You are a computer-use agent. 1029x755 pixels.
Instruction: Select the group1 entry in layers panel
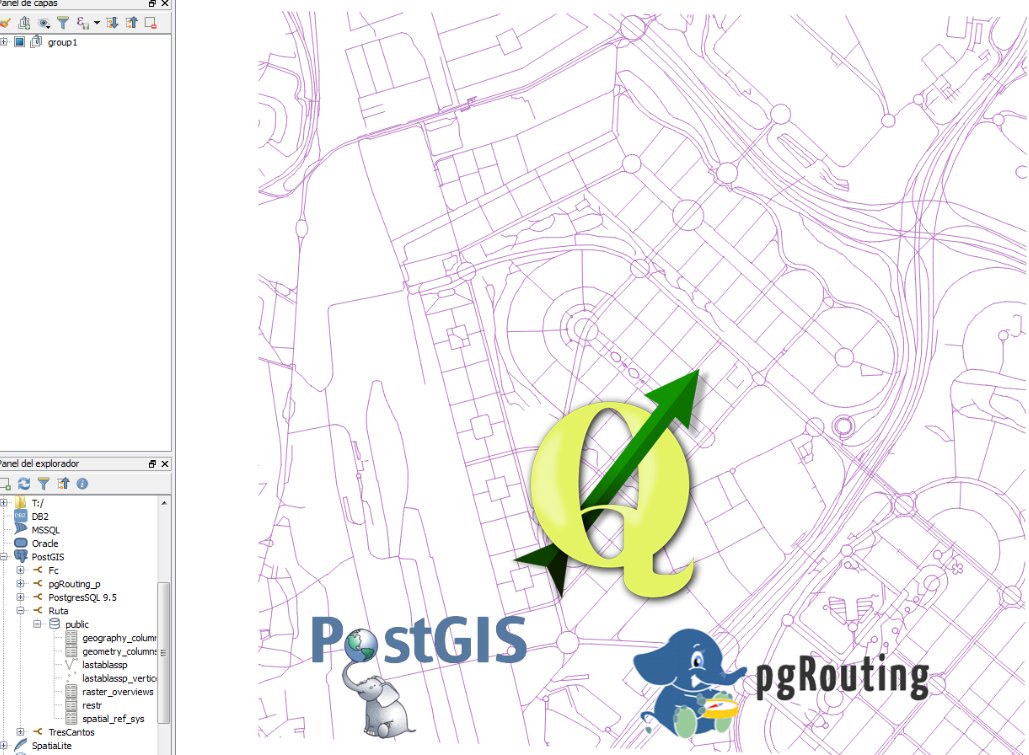[x=62, y=42]
